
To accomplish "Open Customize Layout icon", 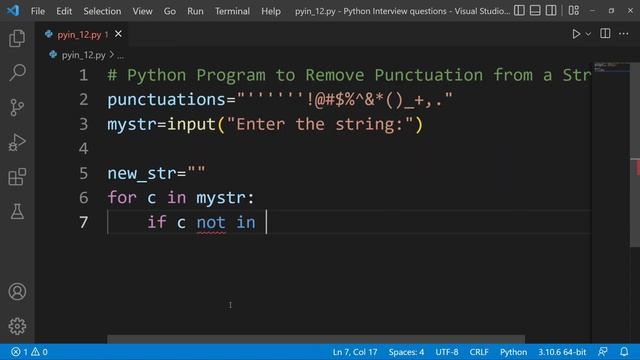I will click(573, 11).
